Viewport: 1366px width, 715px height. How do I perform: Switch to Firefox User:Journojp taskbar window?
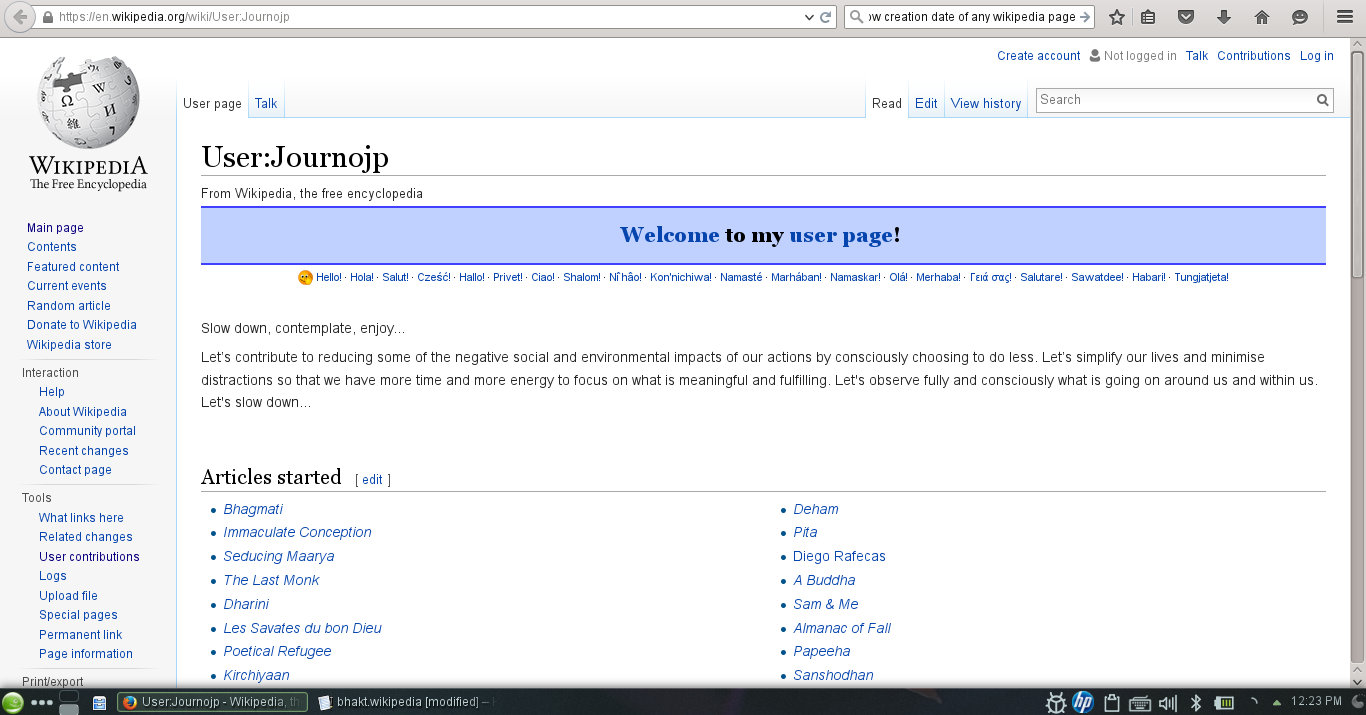tap(212, 702)
